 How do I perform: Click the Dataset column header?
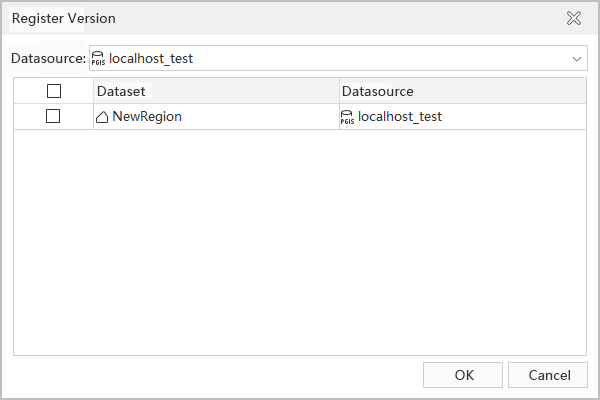(216, 91)
